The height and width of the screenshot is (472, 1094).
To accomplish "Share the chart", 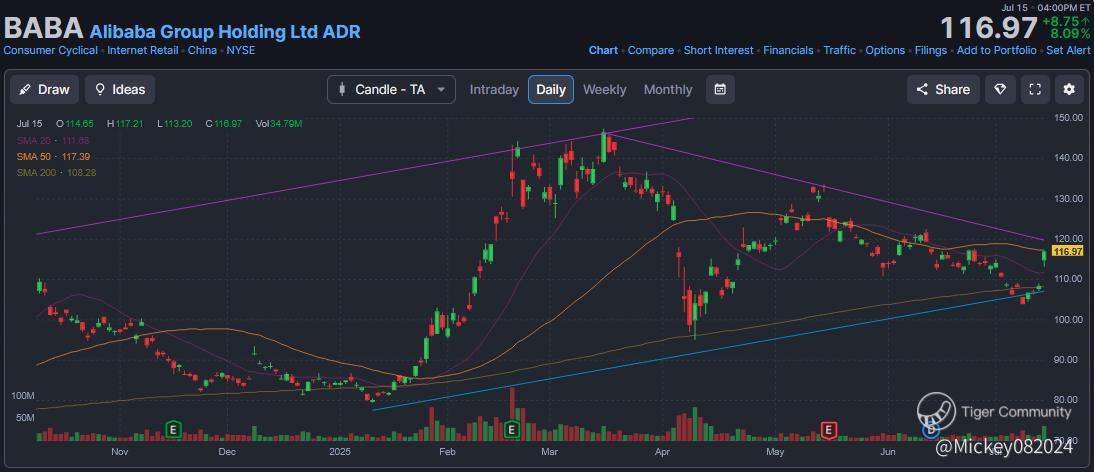I will pyautogui.click(x=943, y=89).
